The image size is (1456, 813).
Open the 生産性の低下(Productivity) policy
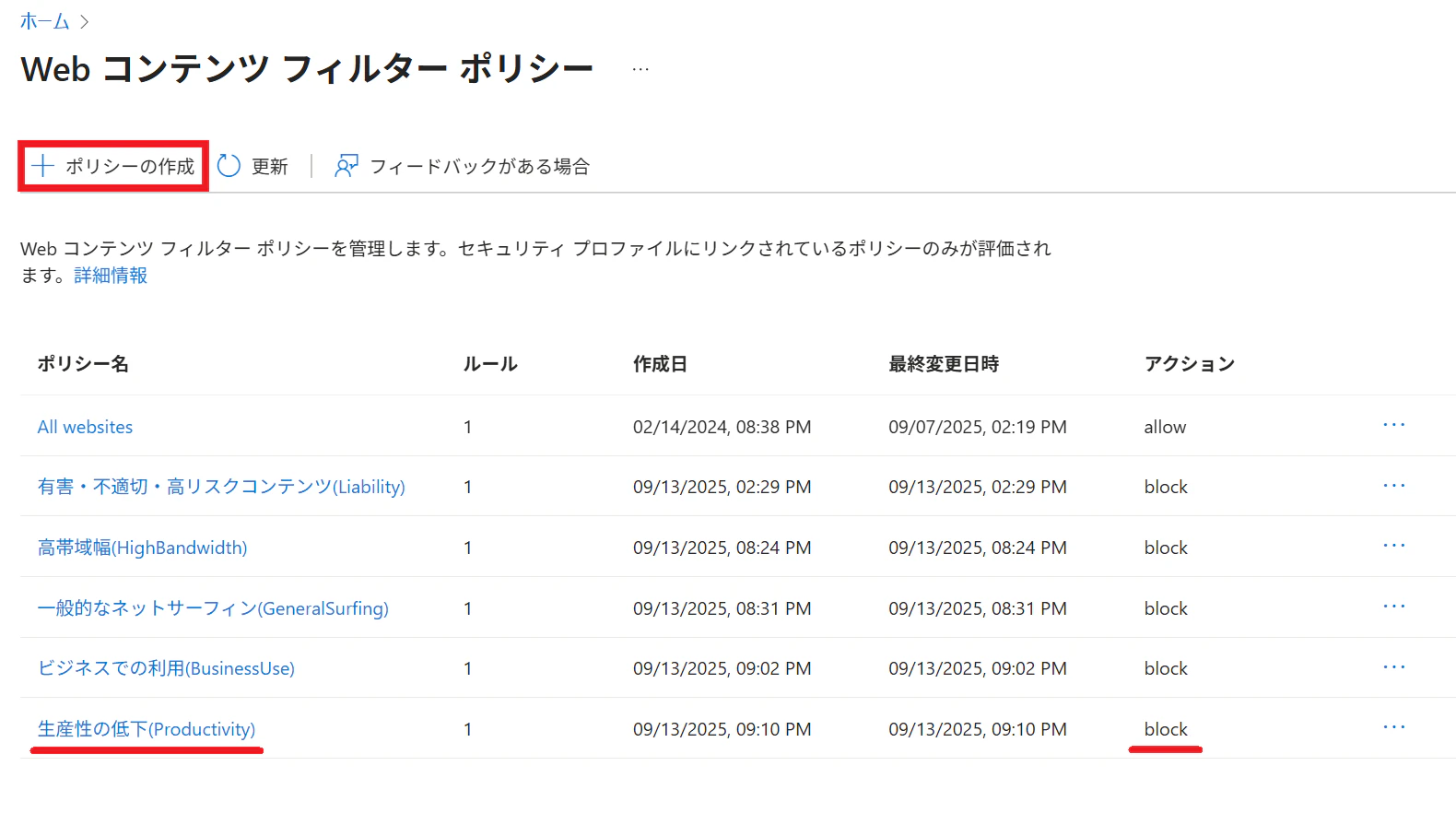(x=147, y=729)
